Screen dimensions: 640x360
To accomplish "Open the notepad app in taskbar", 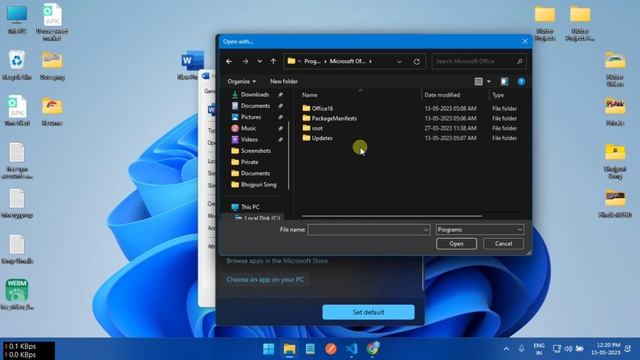I will (x=310, y=349).
